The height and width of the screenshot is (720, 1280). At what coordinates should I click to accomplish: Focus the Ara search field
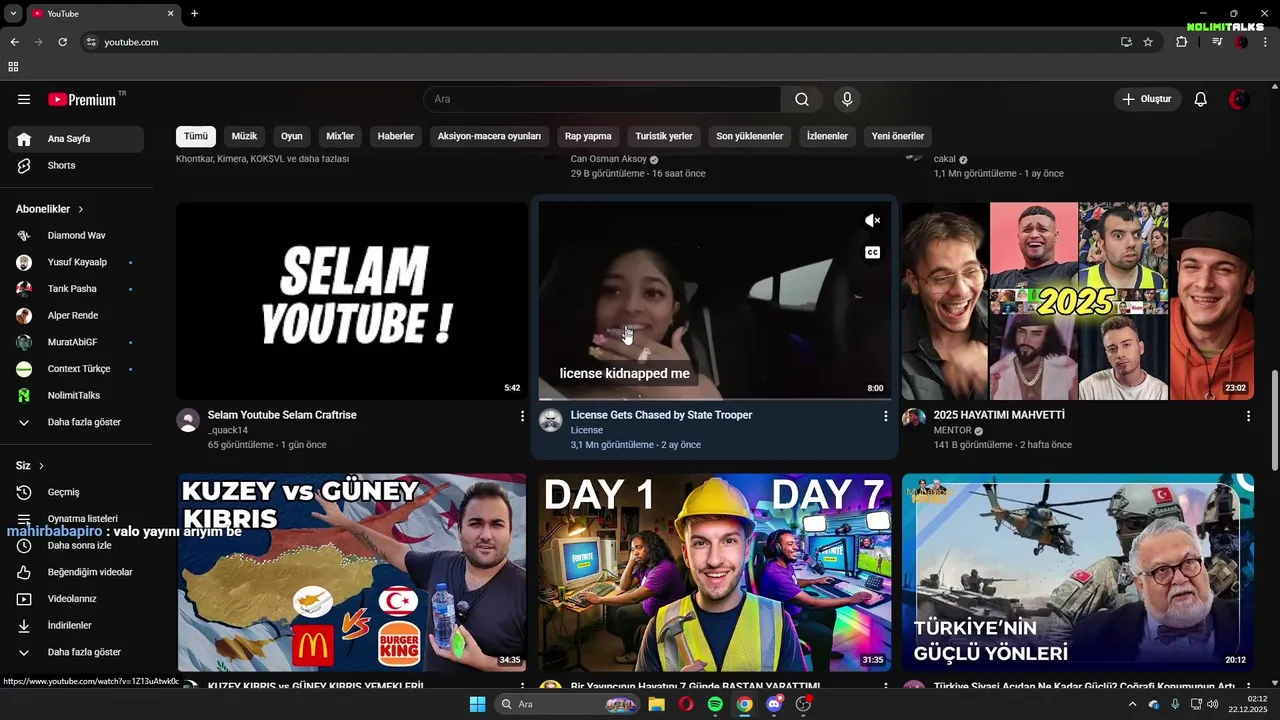click(x=602, y=99)
